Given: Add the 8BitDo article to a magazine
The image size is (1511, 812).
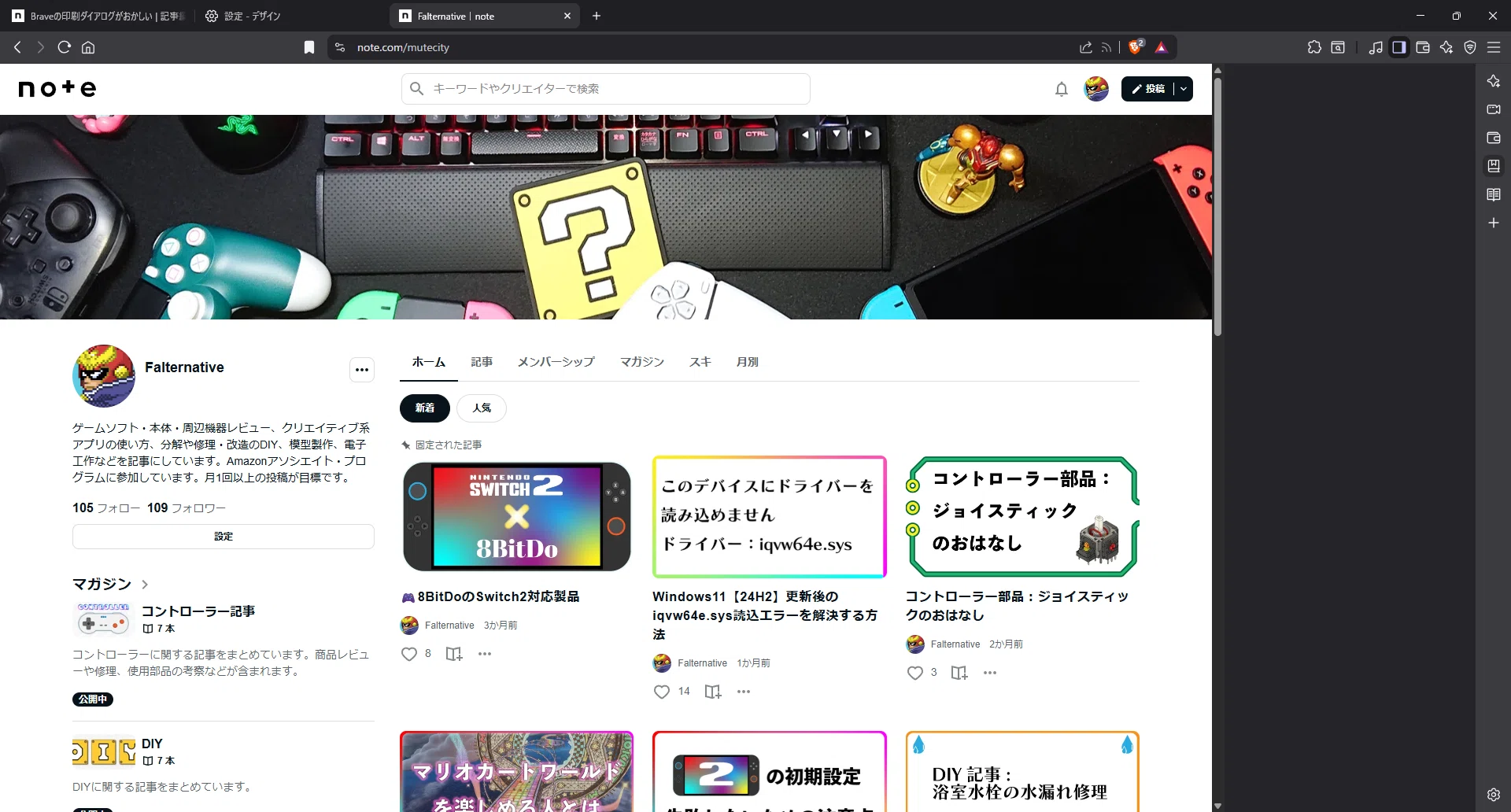Looking at the screenshot, I should point(454,654).
